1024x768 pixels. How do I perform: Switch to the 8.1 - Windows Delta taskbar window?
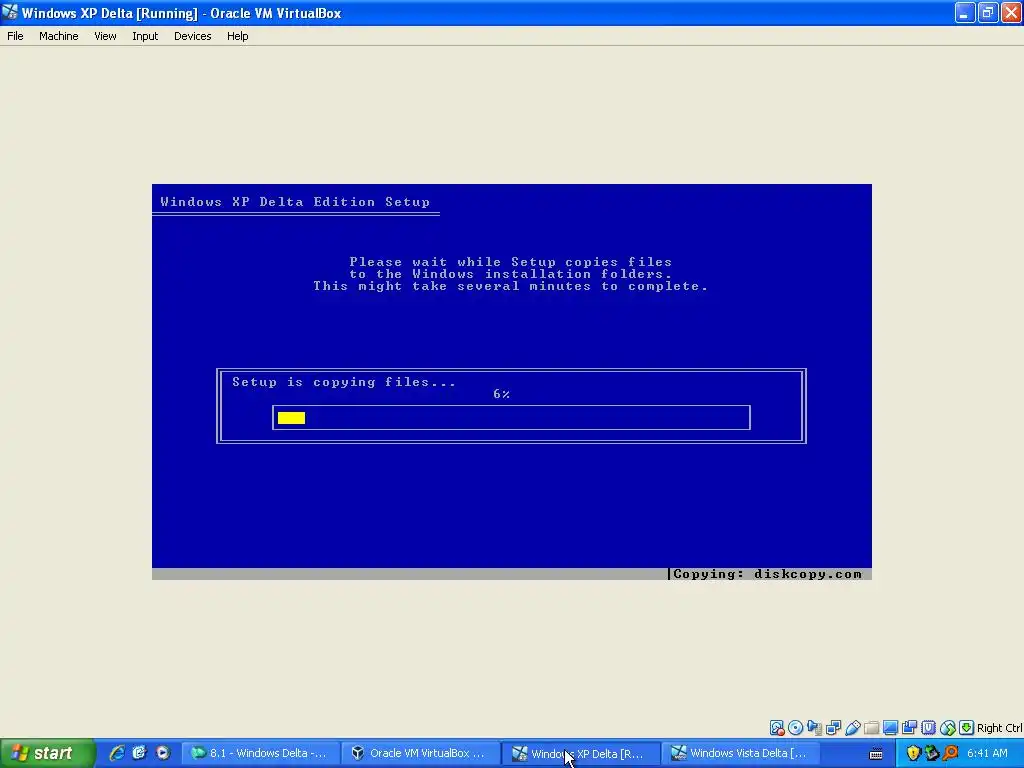point(261,753)
